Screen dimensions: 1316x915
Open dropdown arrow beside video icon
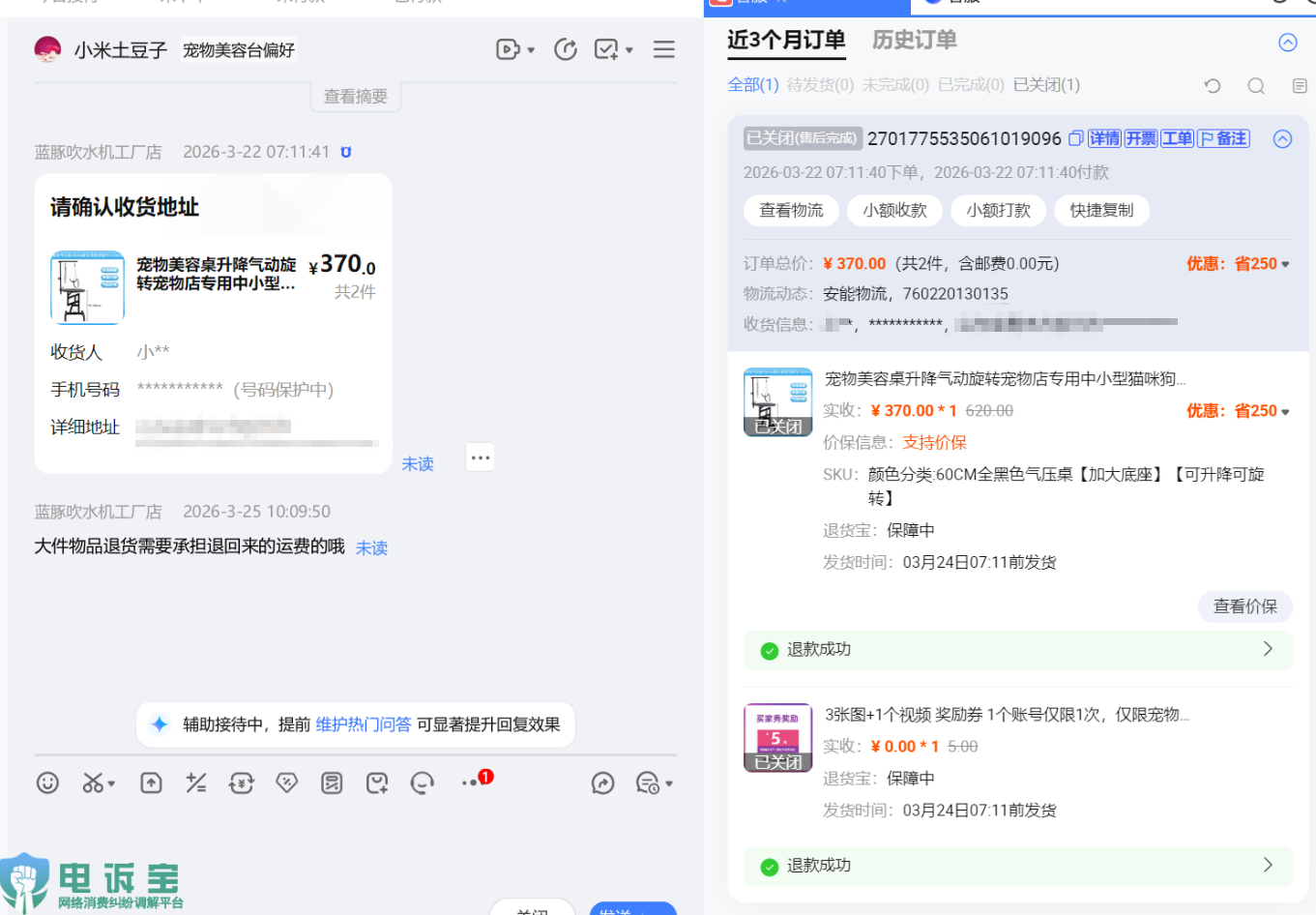(x=531, y=50)
